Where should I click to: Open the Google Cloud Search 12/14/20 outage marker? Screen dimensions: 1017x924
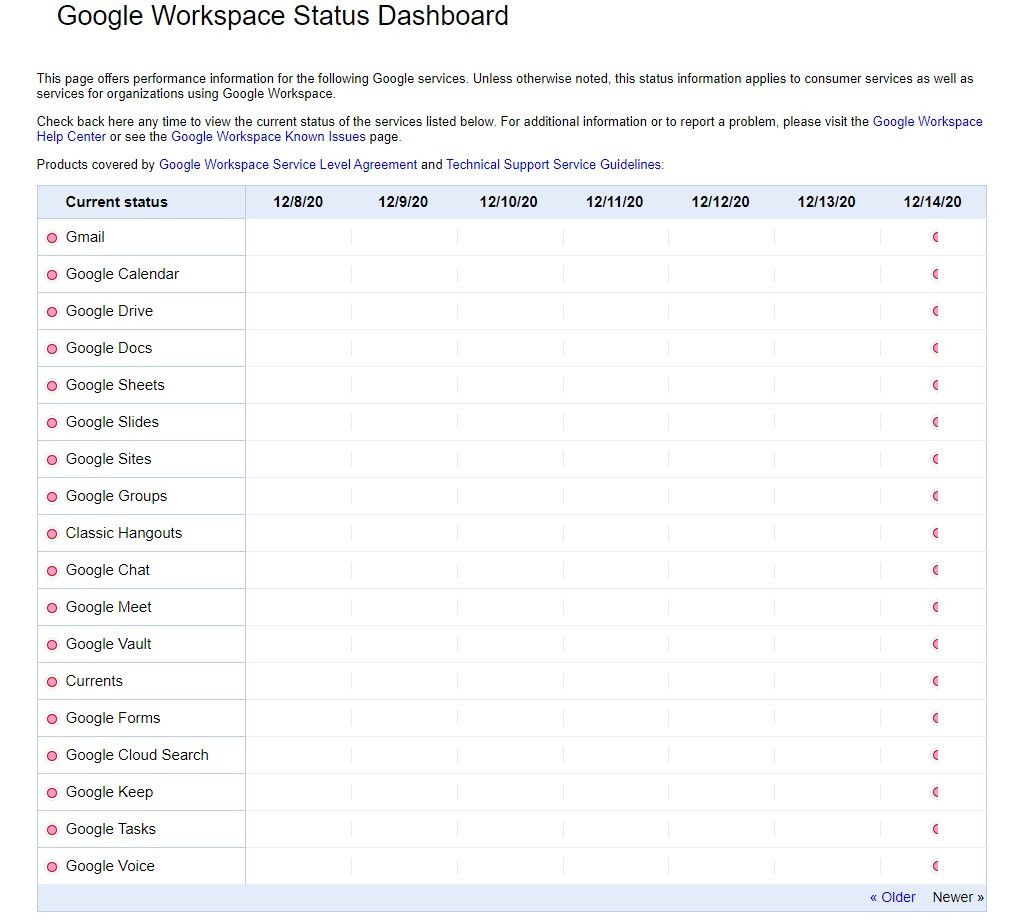tap(935, 754)
